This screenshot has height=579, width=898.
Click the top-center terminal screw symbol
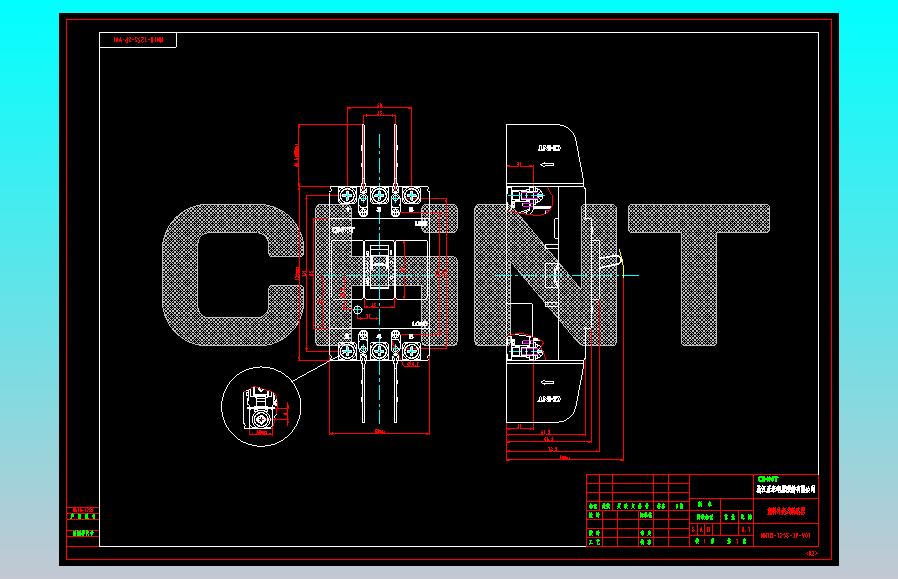(x=379, y=196)
